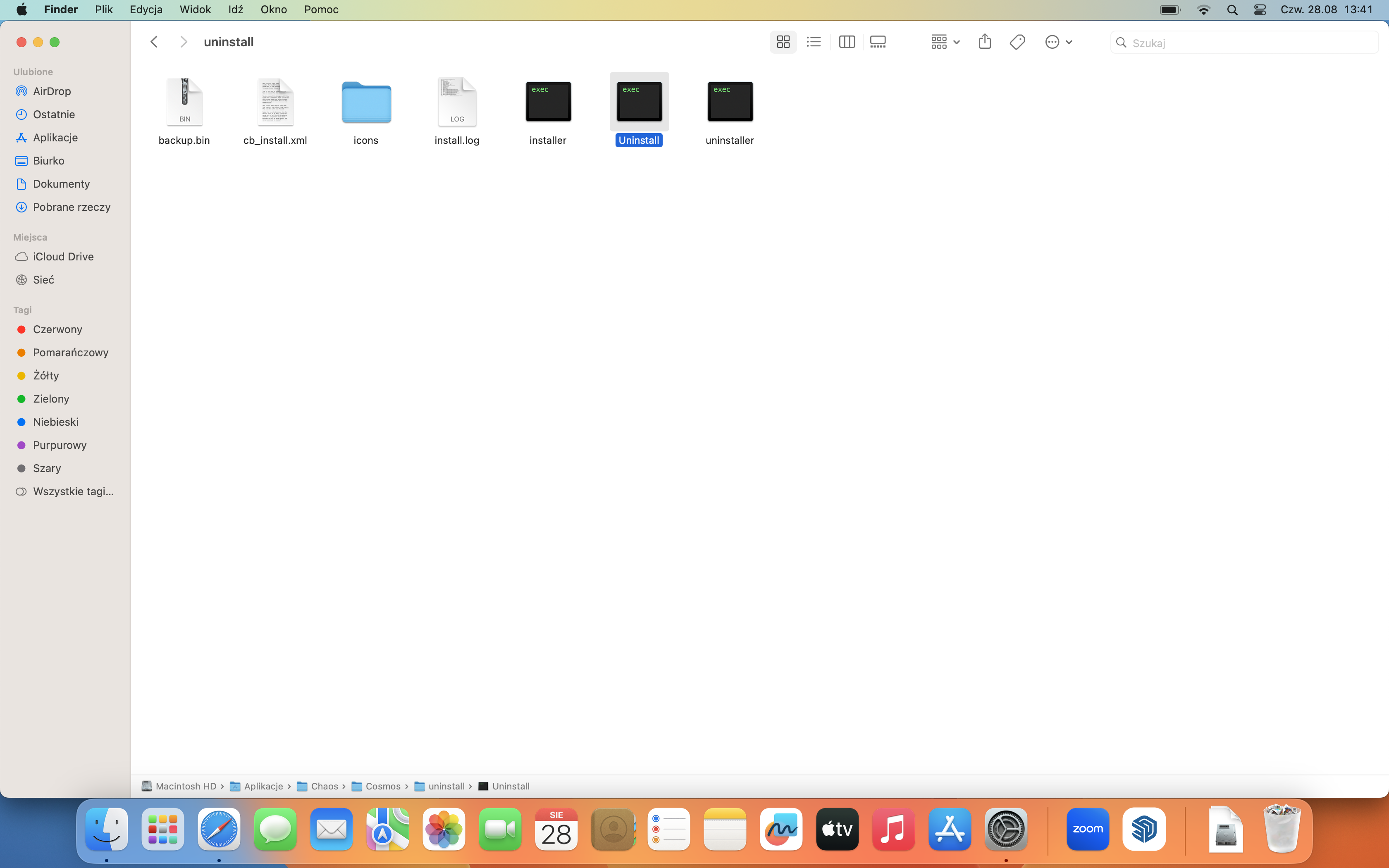Open AirDrop in the sidebar
The image size is (1389, 868).
click(52, 91)
